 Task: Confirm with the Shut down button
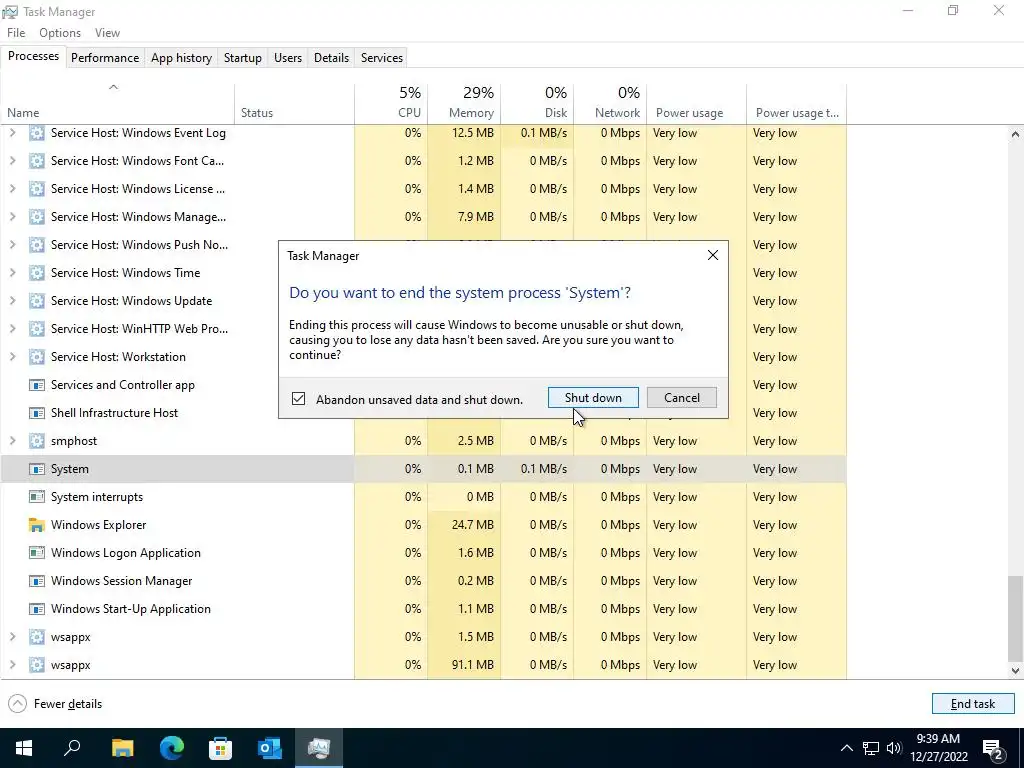(x=593, y=398)
